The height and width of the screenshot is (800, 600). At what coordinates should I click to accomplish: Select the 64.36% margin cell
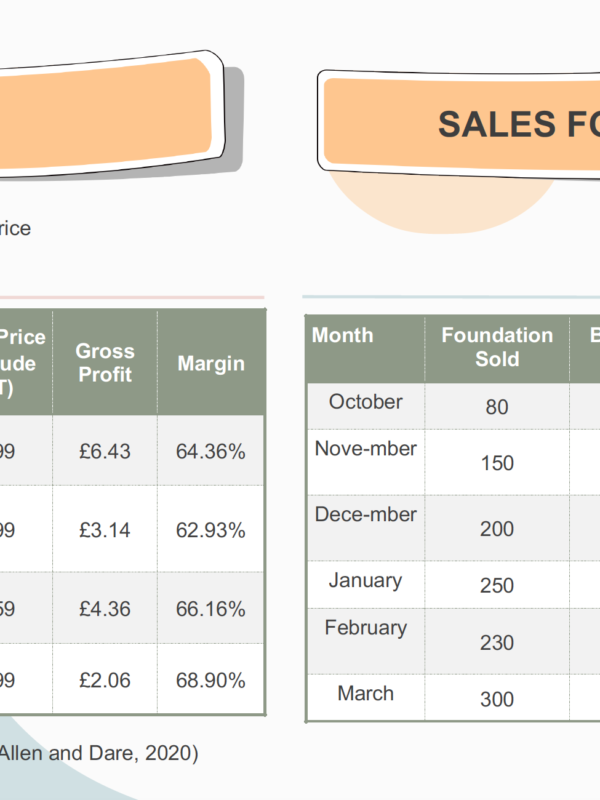pos(211,451)
